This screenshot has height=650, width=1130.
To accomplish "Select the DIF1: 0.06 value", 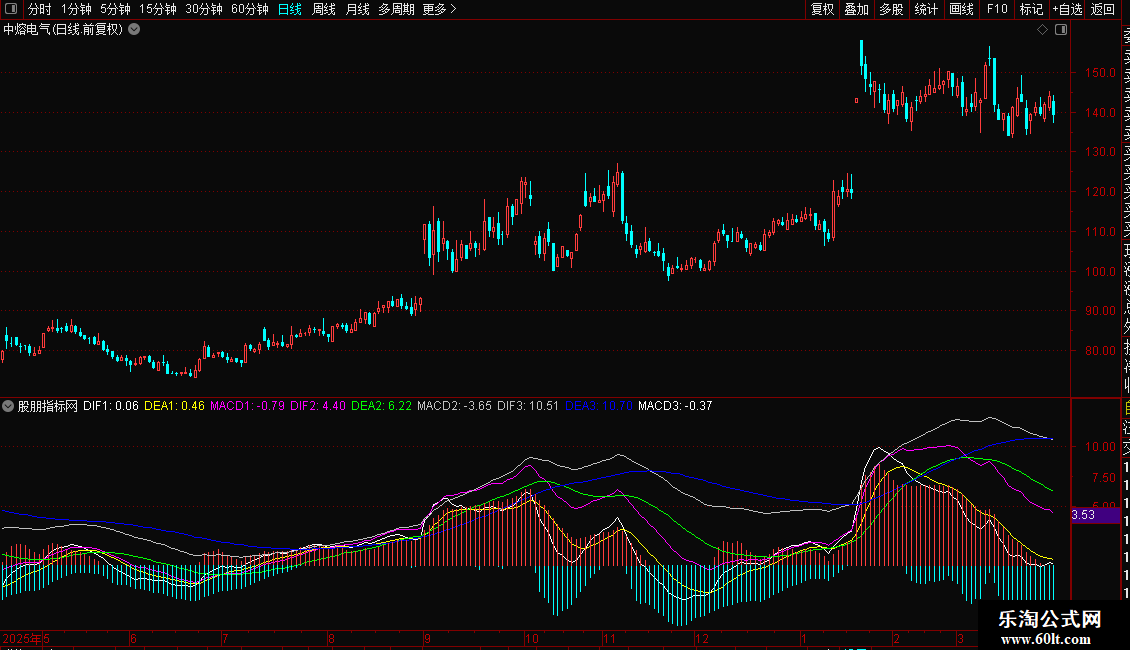I will (111, 406).
